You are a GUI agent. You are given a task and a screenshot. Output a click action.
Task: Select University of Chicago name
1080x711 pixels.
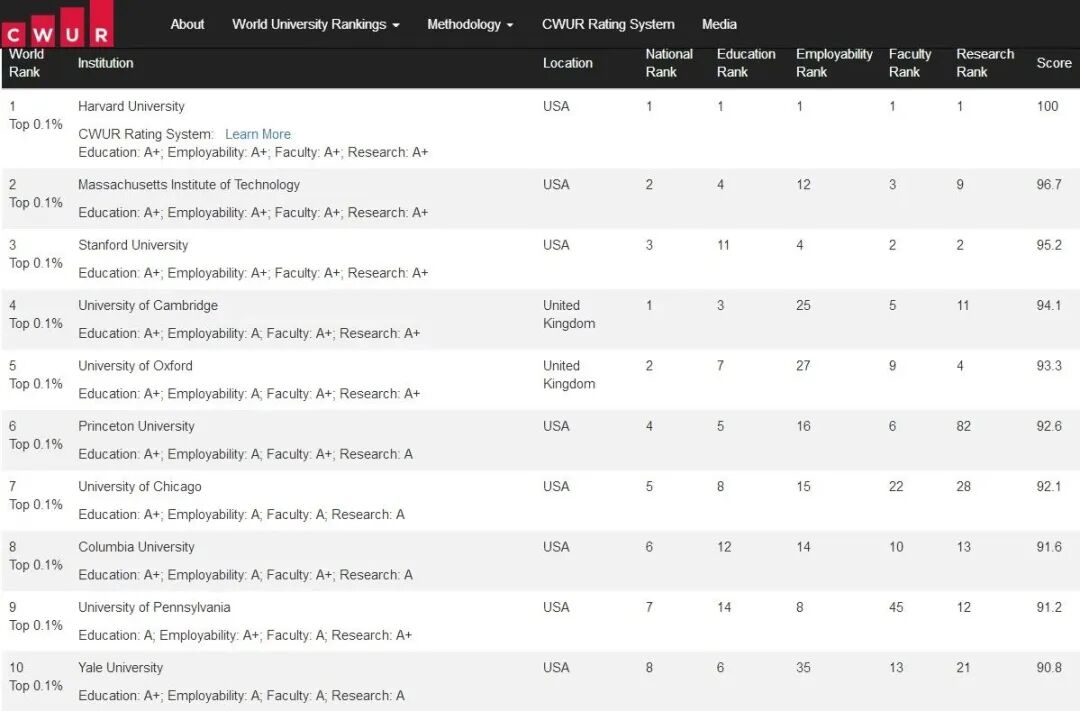click(140, 486)
